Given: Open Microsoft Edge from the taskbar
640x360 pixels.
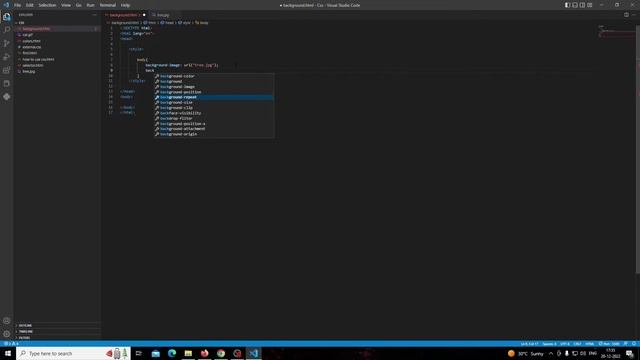Looking at the screenshot, I should pyautogui.click(x=172, y=353).
